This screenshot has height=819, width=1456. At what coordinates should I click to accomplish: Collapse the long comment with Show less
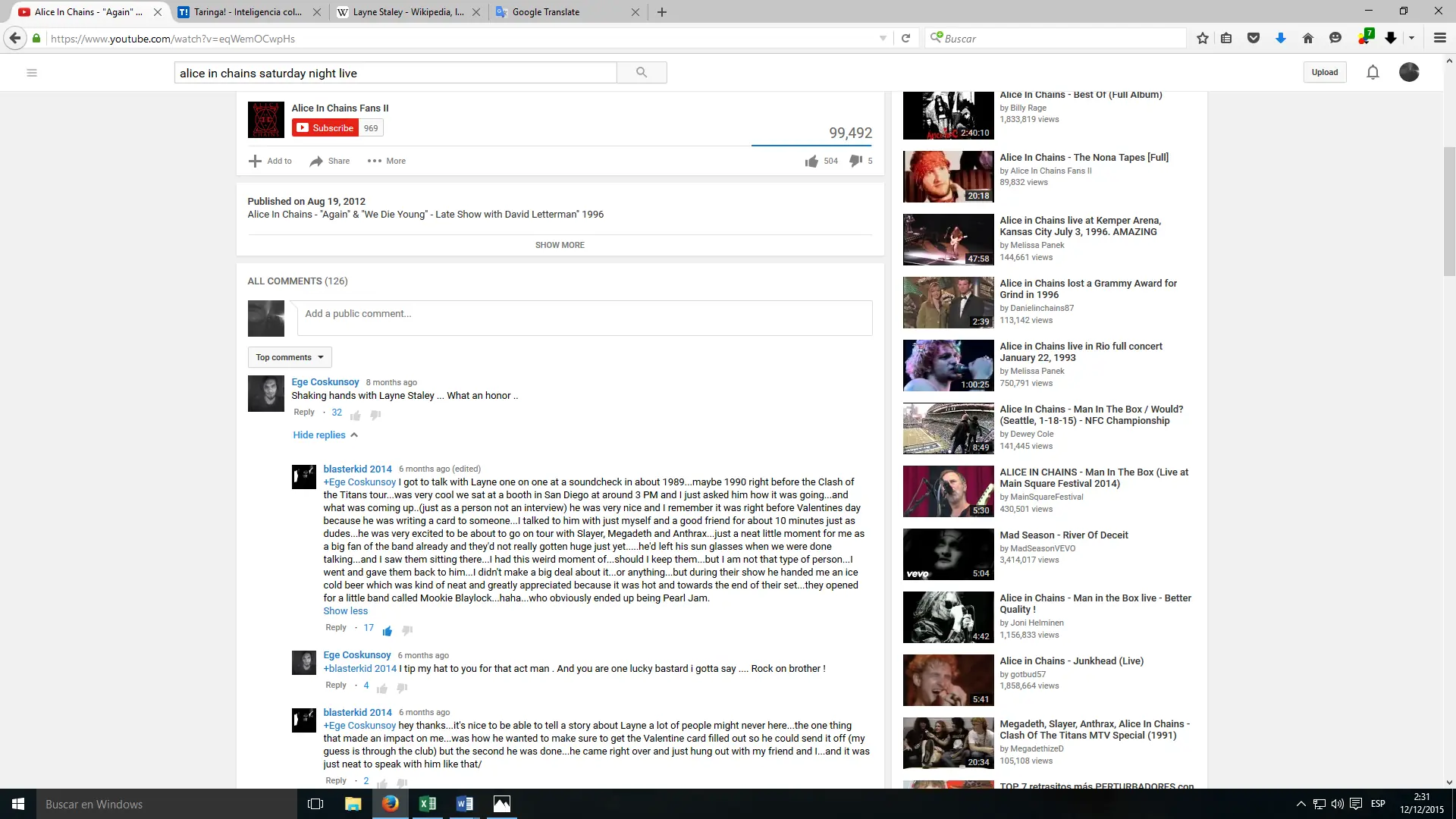point(345,611)
